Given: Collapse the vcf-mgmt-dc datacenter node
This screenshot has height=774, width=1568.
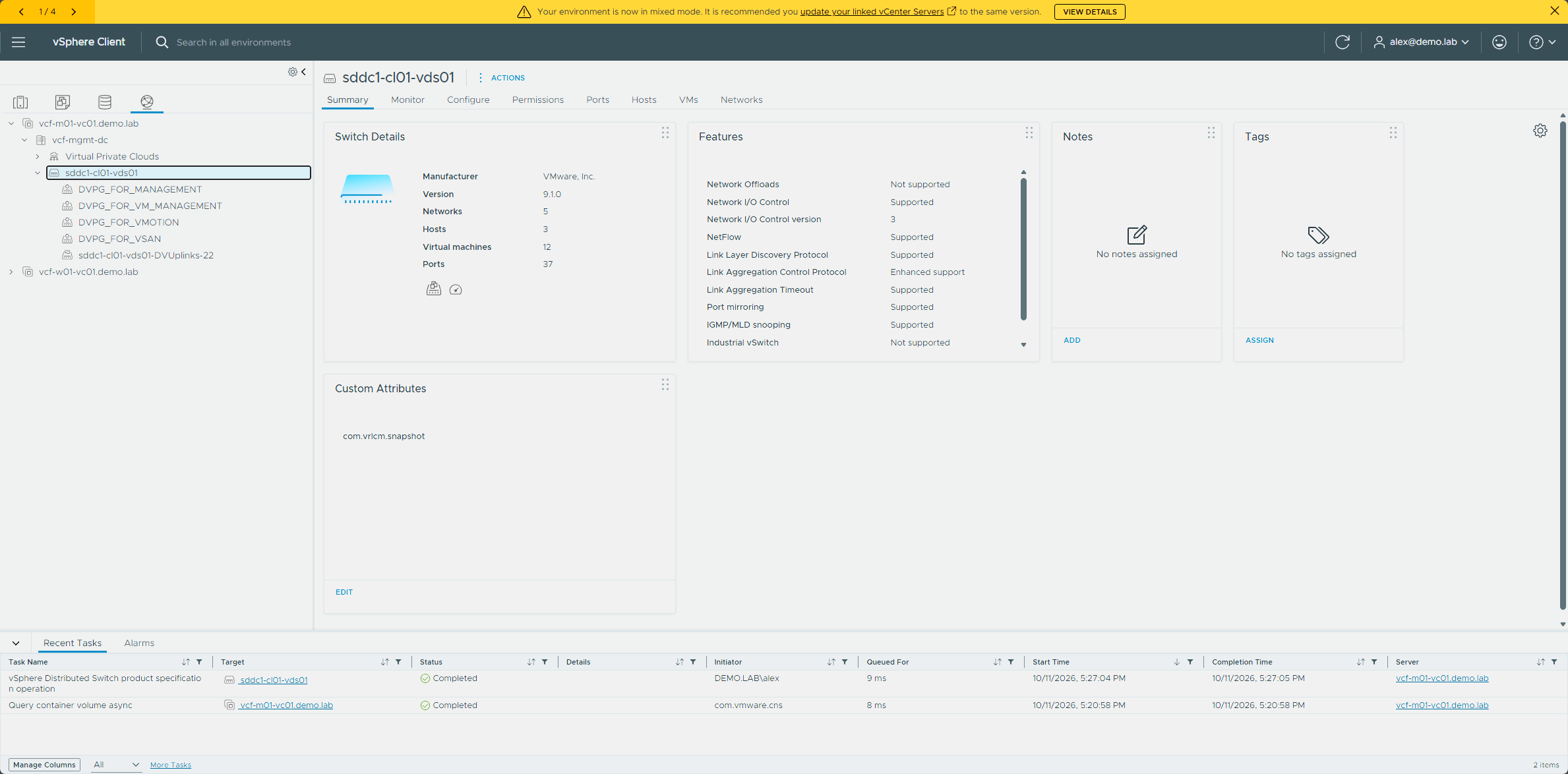Looking at the screenshot, I should click(x=24, y=140).
